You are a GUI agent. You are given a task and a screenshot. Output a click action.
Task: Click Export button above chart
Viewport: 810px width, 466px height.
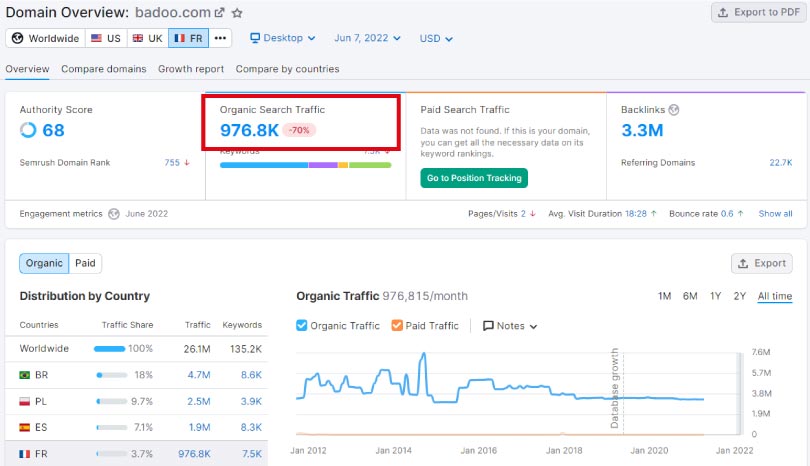tap(762, 263)
